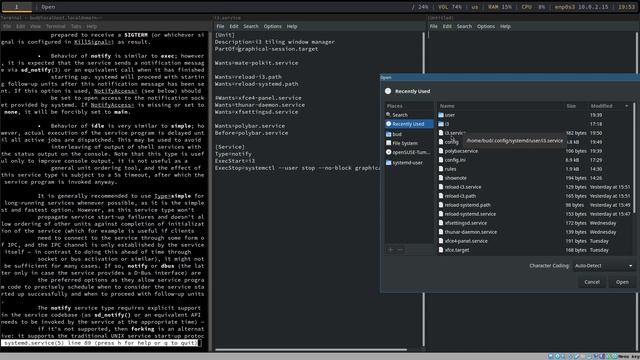The image size is (640, 360).
Task: Select the Search place in the Open dialog
Action: (409, 115)
